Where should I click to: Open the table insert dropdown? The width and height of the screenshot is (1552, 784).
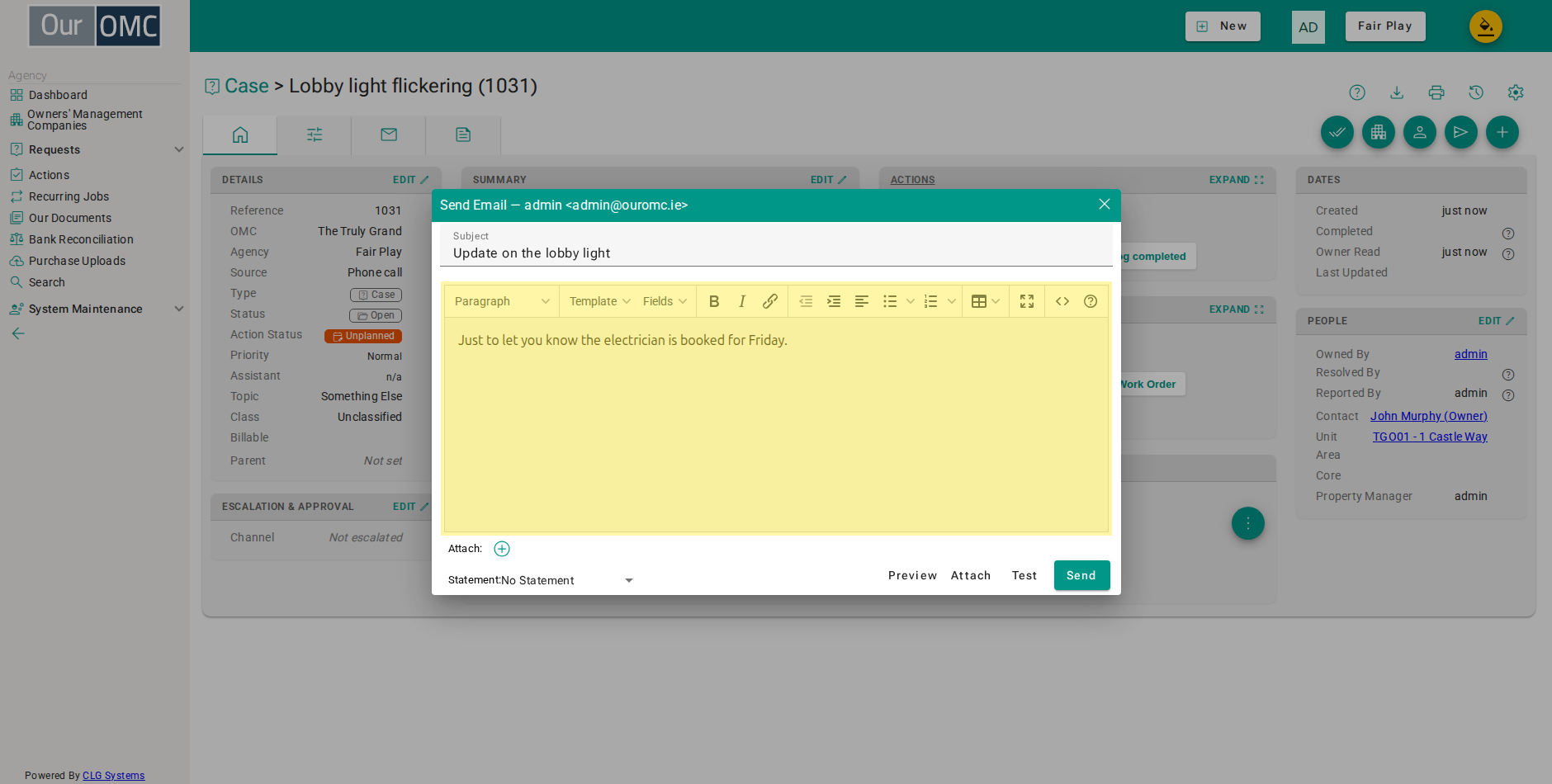pyautogui.click(x=986, y=301)
